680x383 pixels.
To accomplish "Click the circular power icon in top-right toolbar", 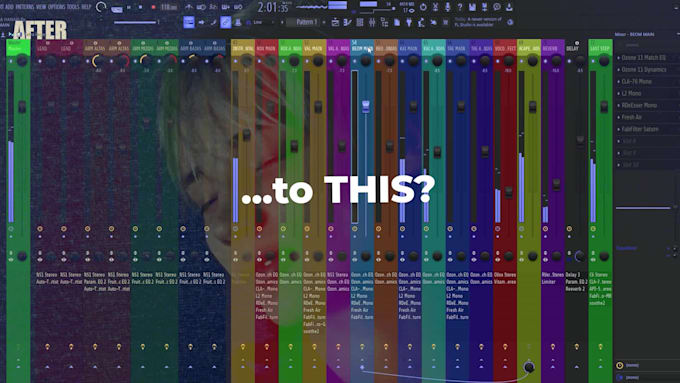I will (423, 7).
